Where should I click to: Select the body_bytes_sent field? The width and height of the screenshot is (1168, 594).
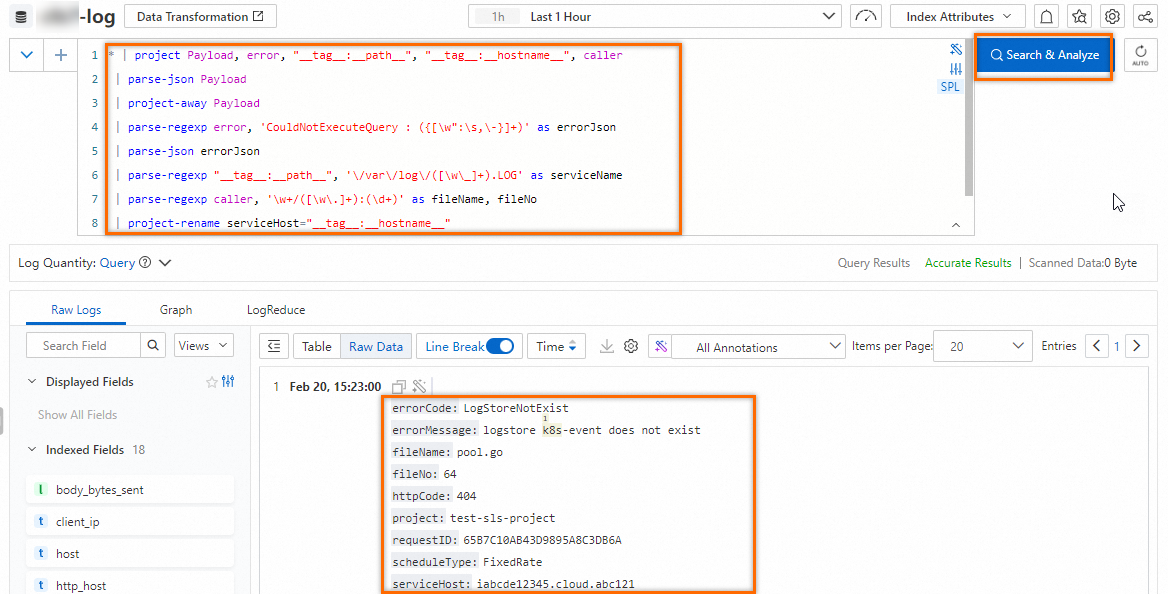130,490
